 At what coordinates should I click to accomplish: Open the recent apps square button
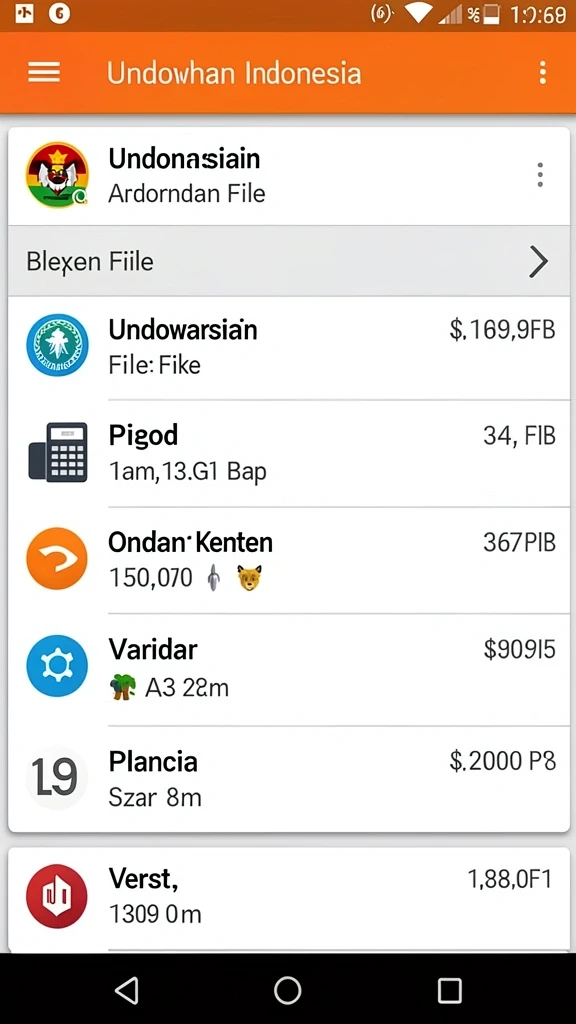coord(449,990)
